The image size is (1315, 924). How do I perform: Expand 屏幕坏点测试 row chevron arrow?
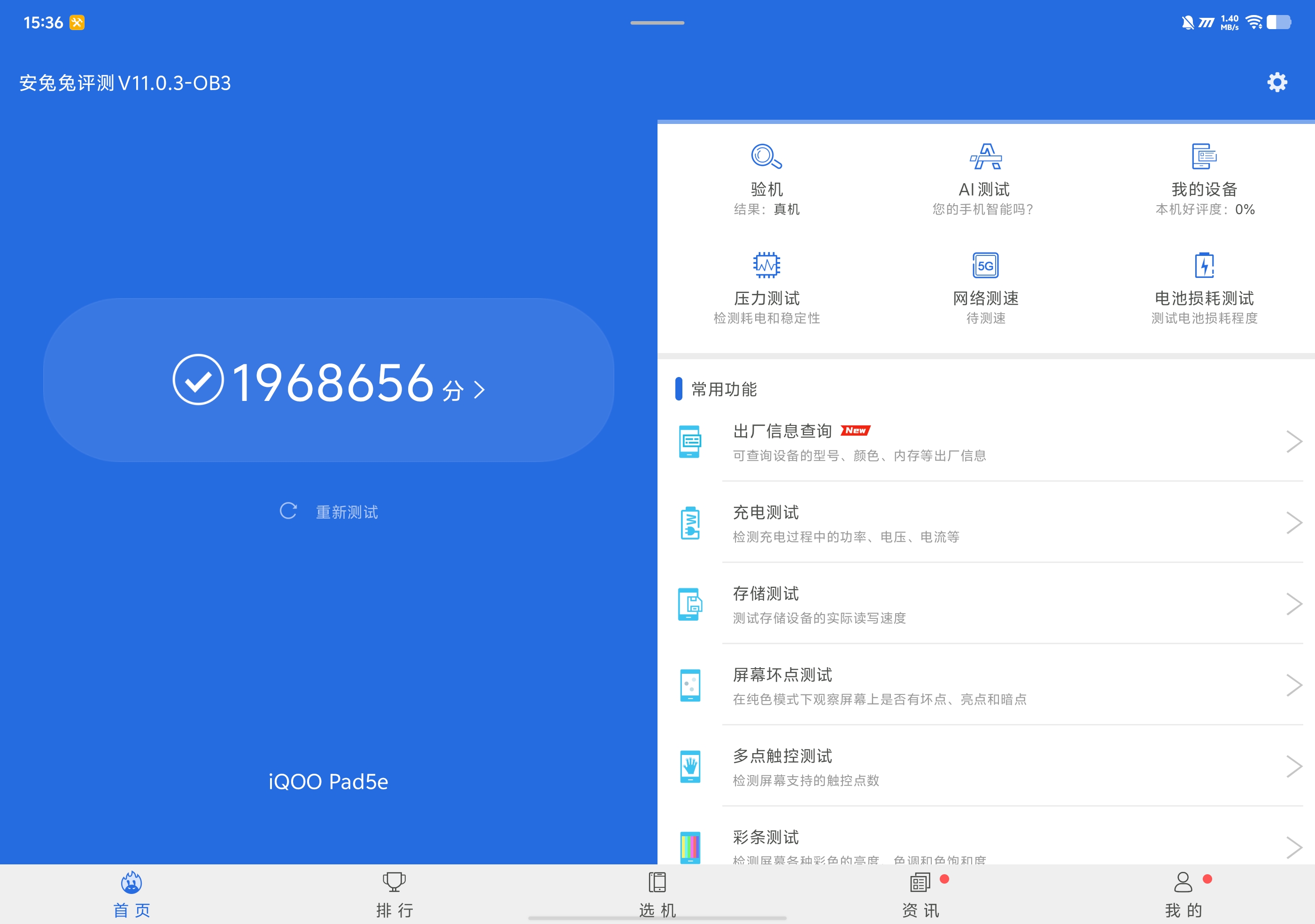(1294, 685)
